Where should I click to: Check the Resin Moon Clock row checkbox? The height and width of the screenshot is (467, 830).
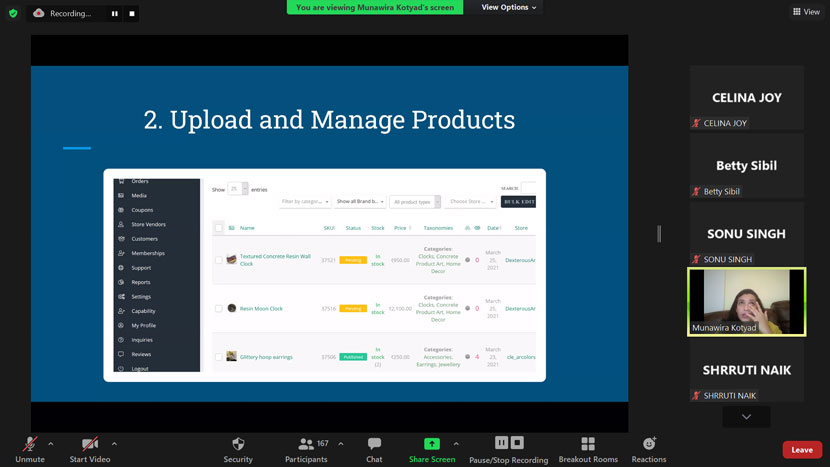pyautogui.click(x=219, y=309)
